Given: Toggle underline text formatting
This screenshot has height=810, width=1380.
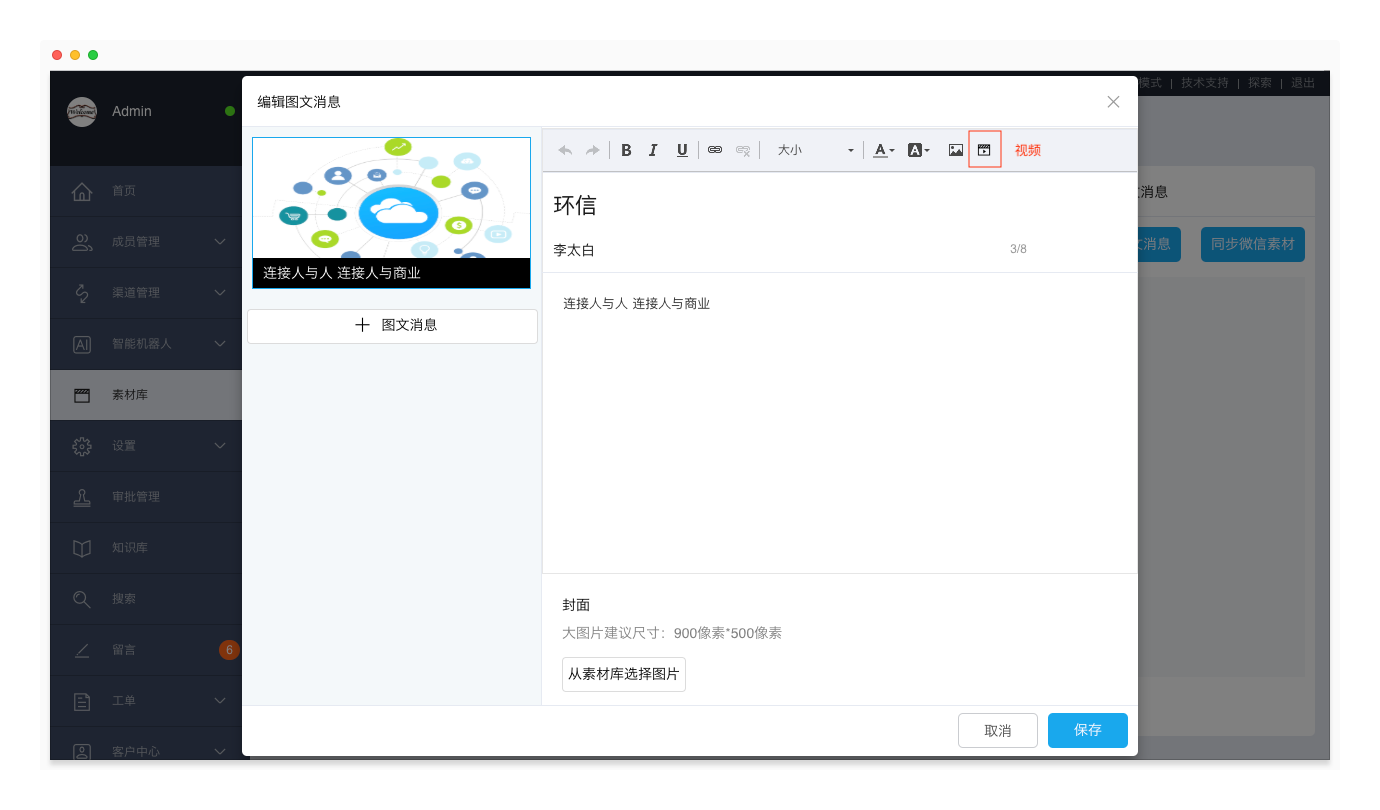Looking at the screenshot, I should pos(682,150).
